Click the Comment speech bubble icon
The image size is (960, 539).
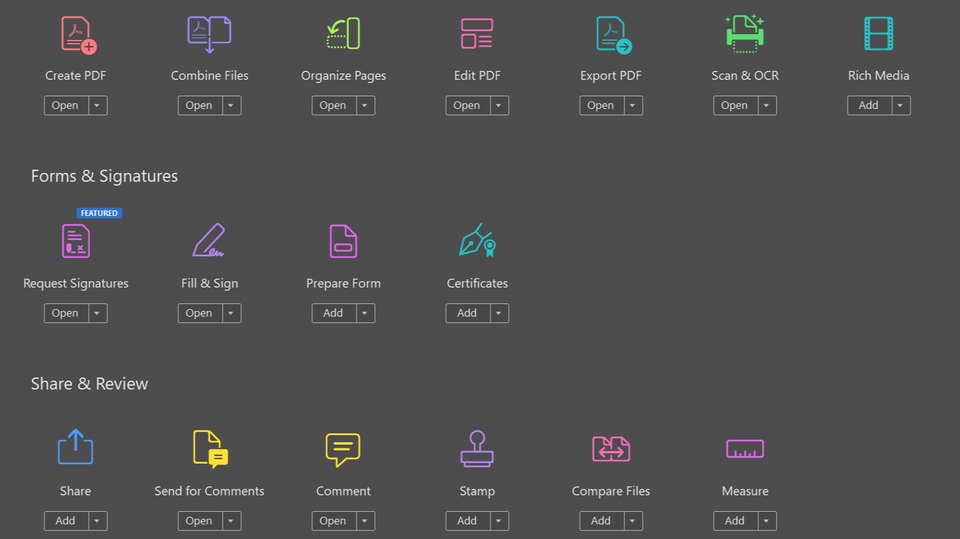343,450
